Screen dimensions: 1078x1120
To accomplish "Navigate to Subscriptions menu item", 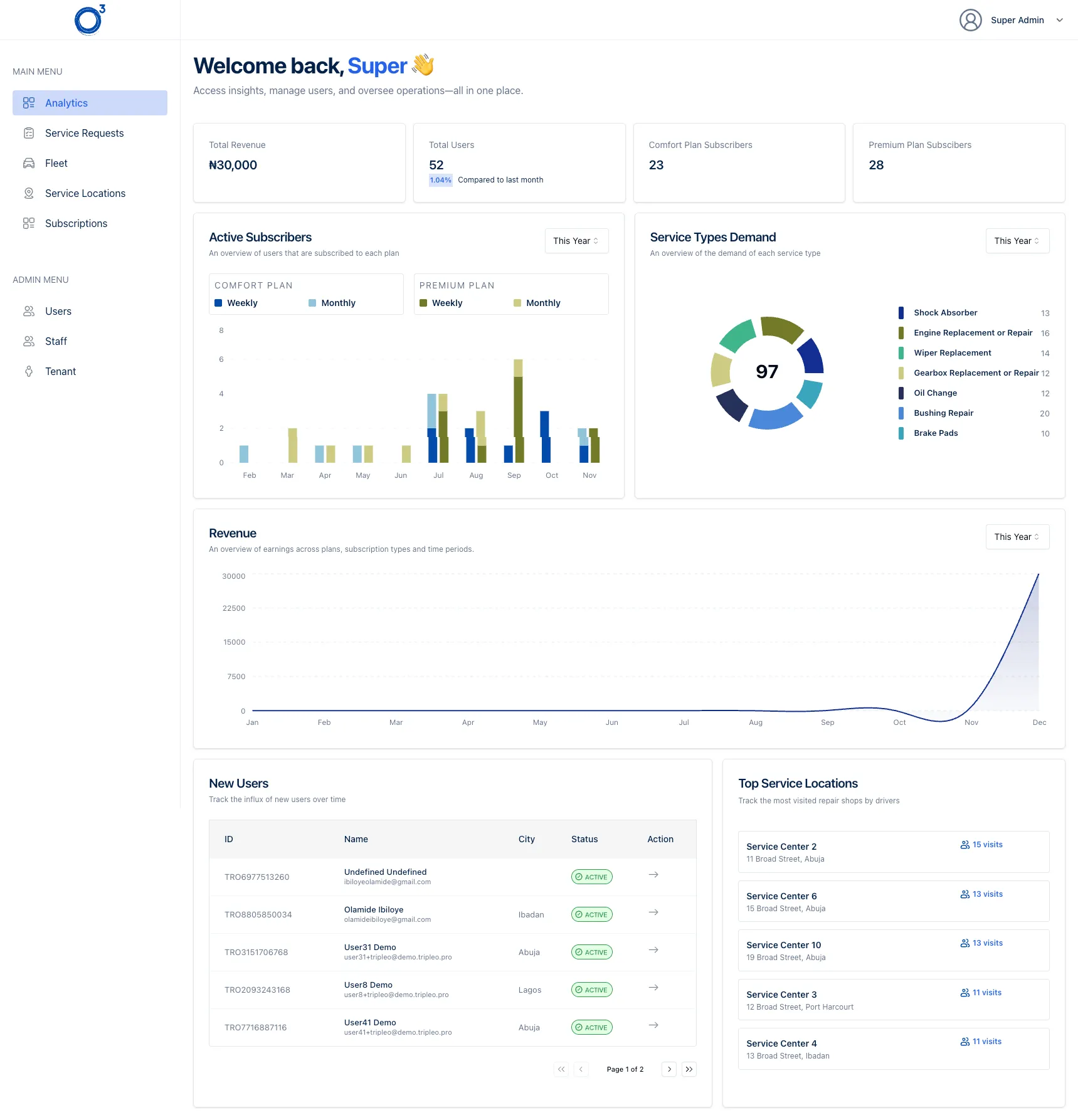I will click(x=76, y=223).
